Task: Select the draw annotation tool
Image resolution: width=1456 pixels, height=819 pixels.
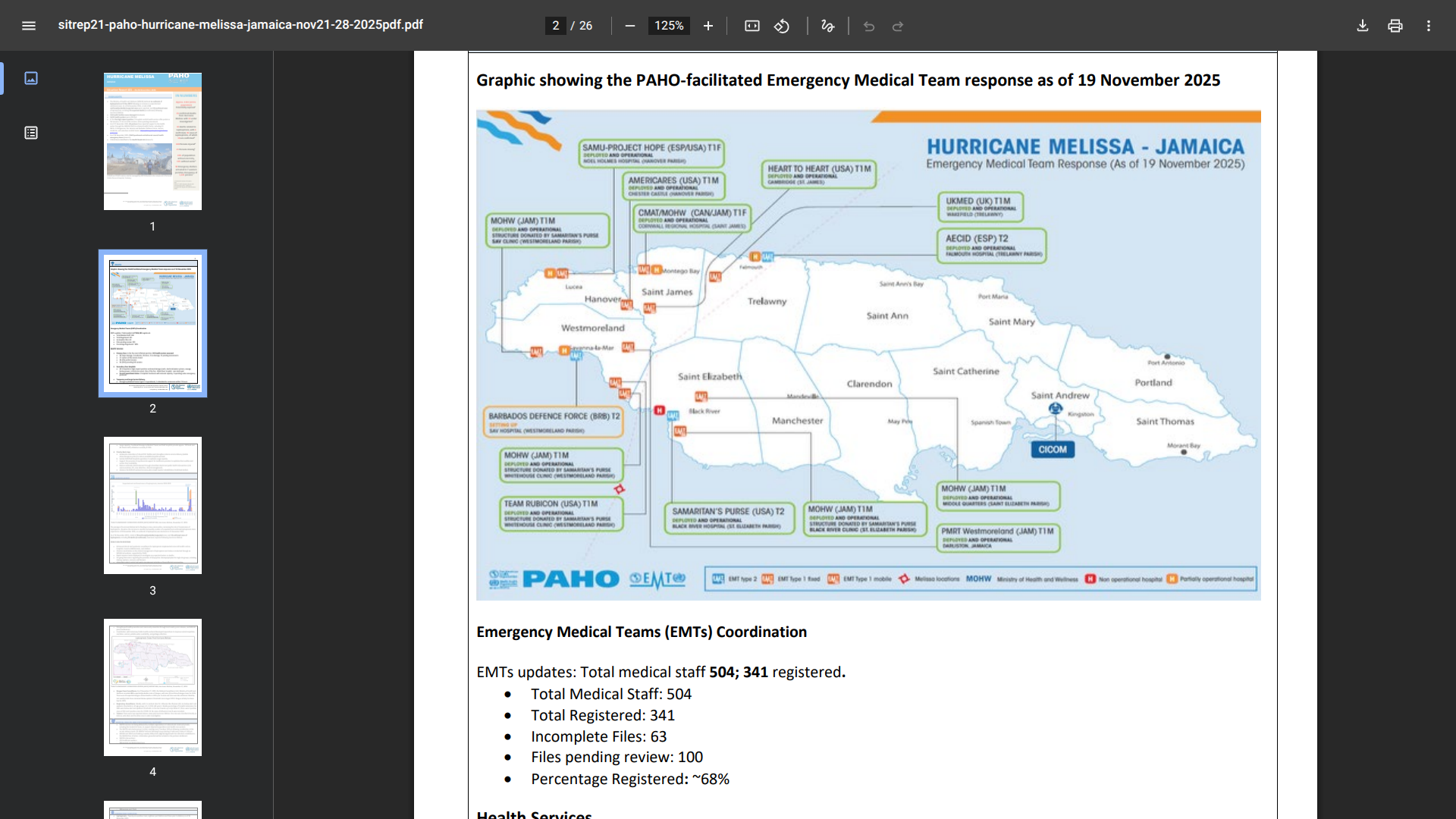Action: tap(827, 26)
